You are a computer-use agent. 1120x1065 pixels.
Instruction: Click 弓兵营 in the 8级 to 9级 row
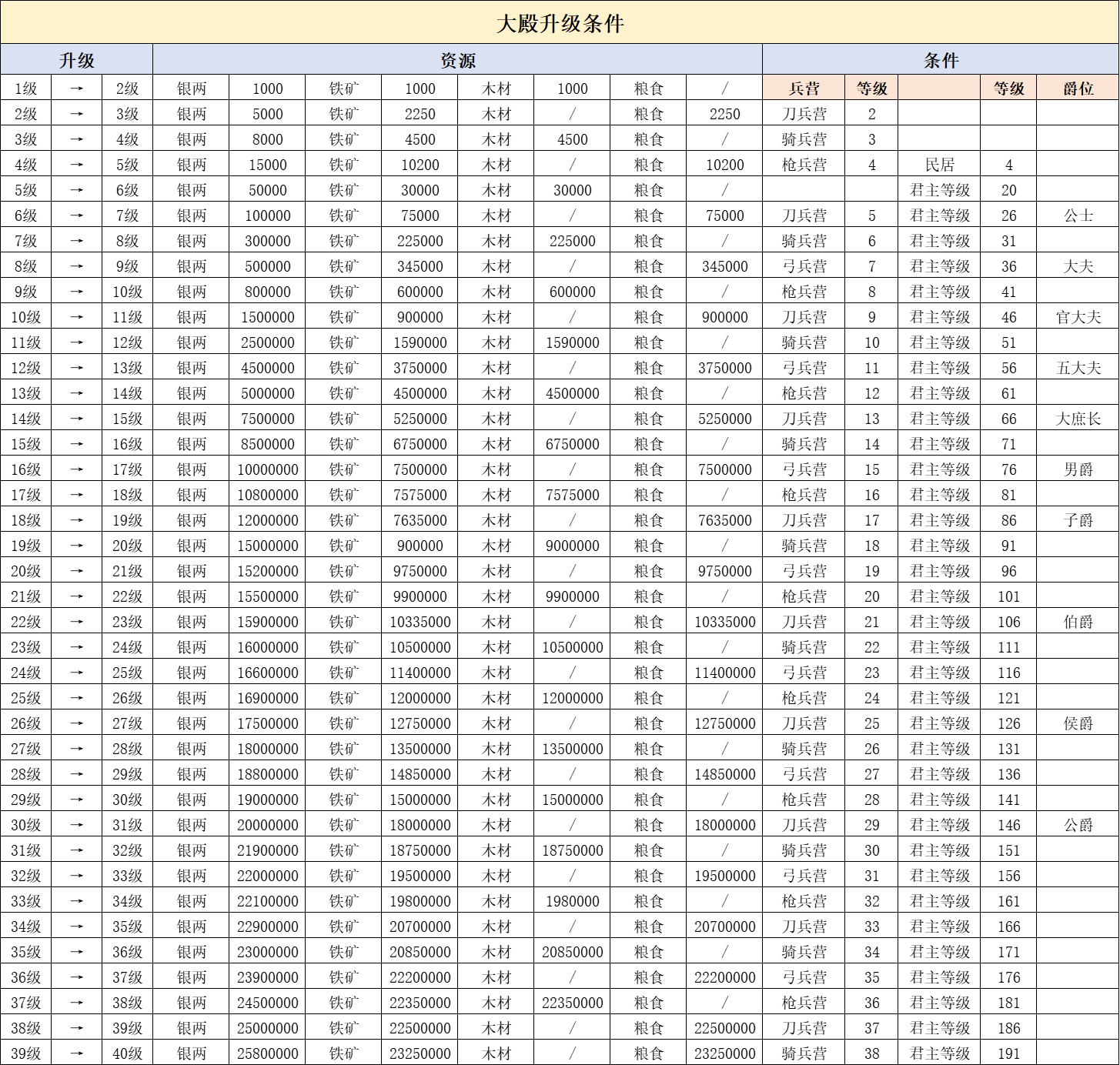pos(804,266)
